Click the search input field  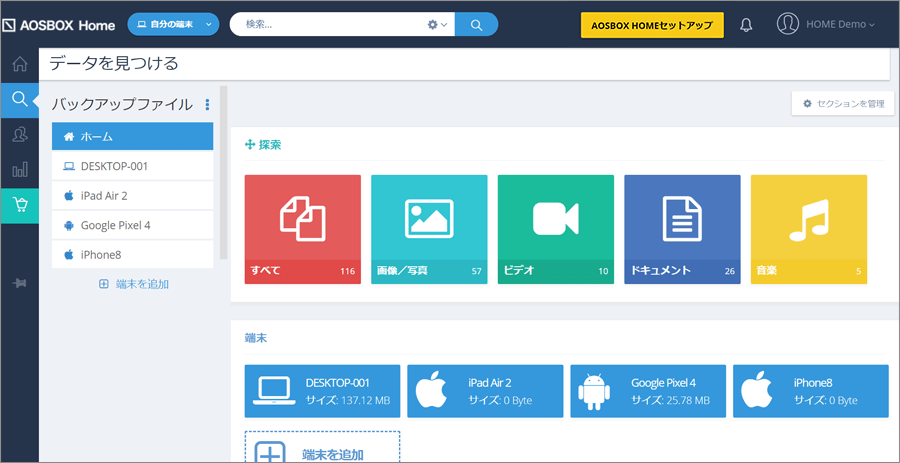coord(333,24)
